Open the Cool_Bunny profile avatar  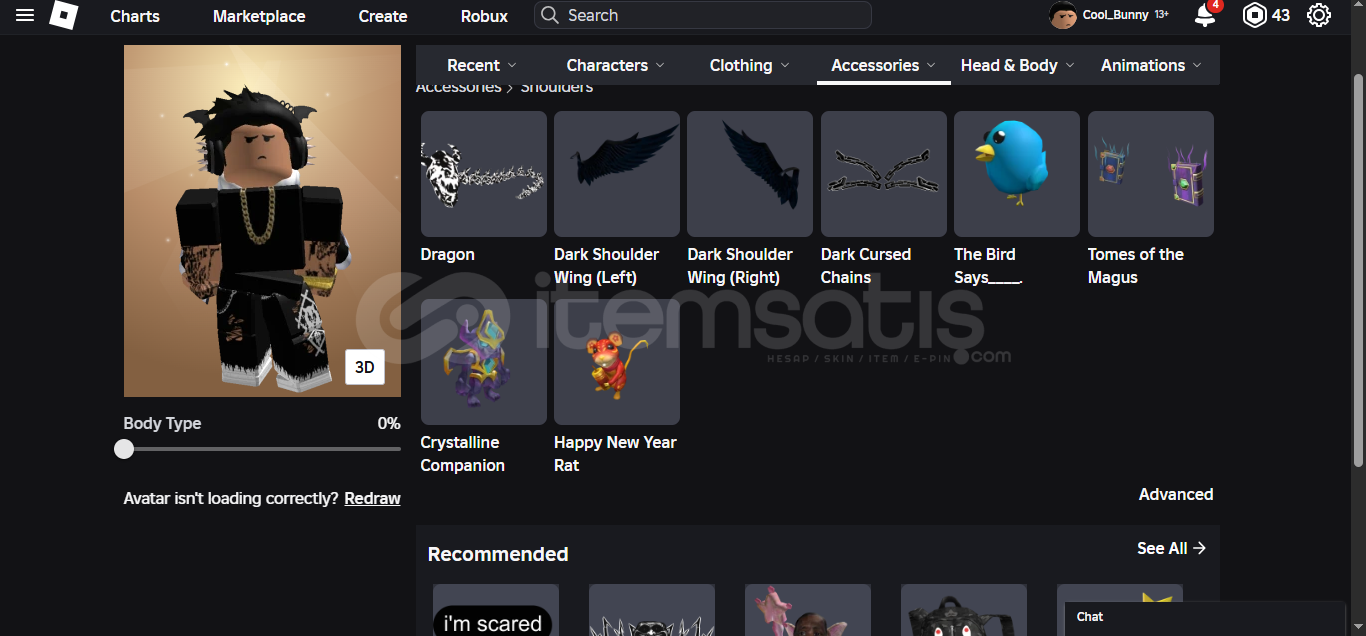pyautogui.click(x=1062, y=15)
